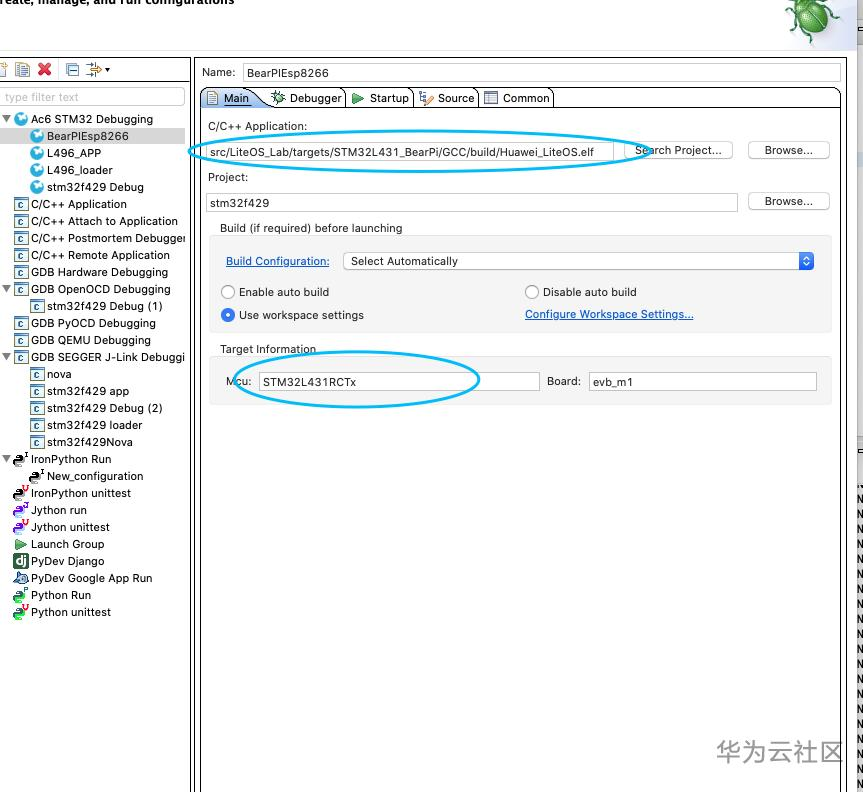Open the Select Automatically build configuration dropdown
The height and width of the screenshot is (792, 863).
pos(578,261)
